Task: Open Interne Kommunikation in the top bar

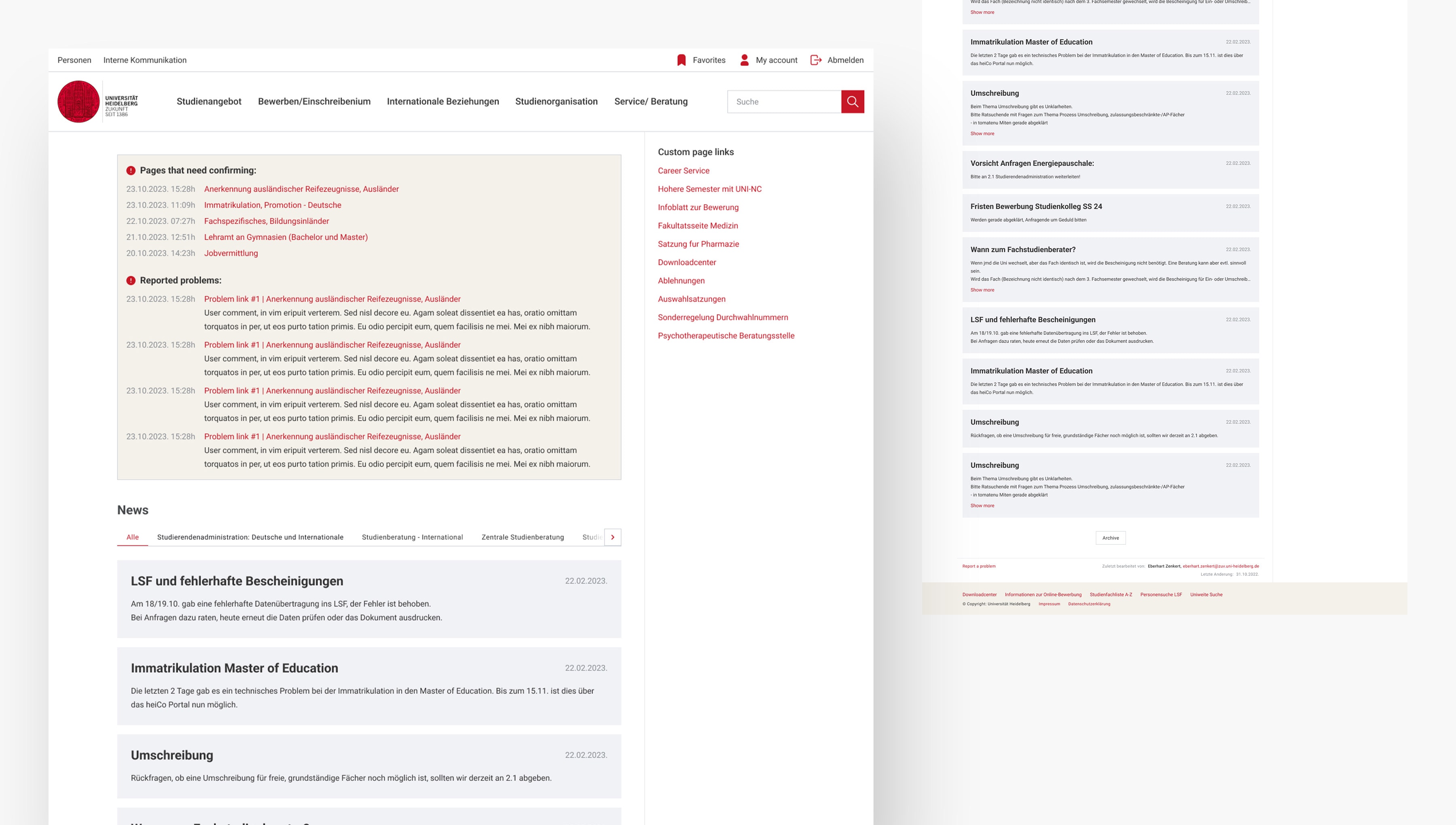Action: (x=144, y=60)
